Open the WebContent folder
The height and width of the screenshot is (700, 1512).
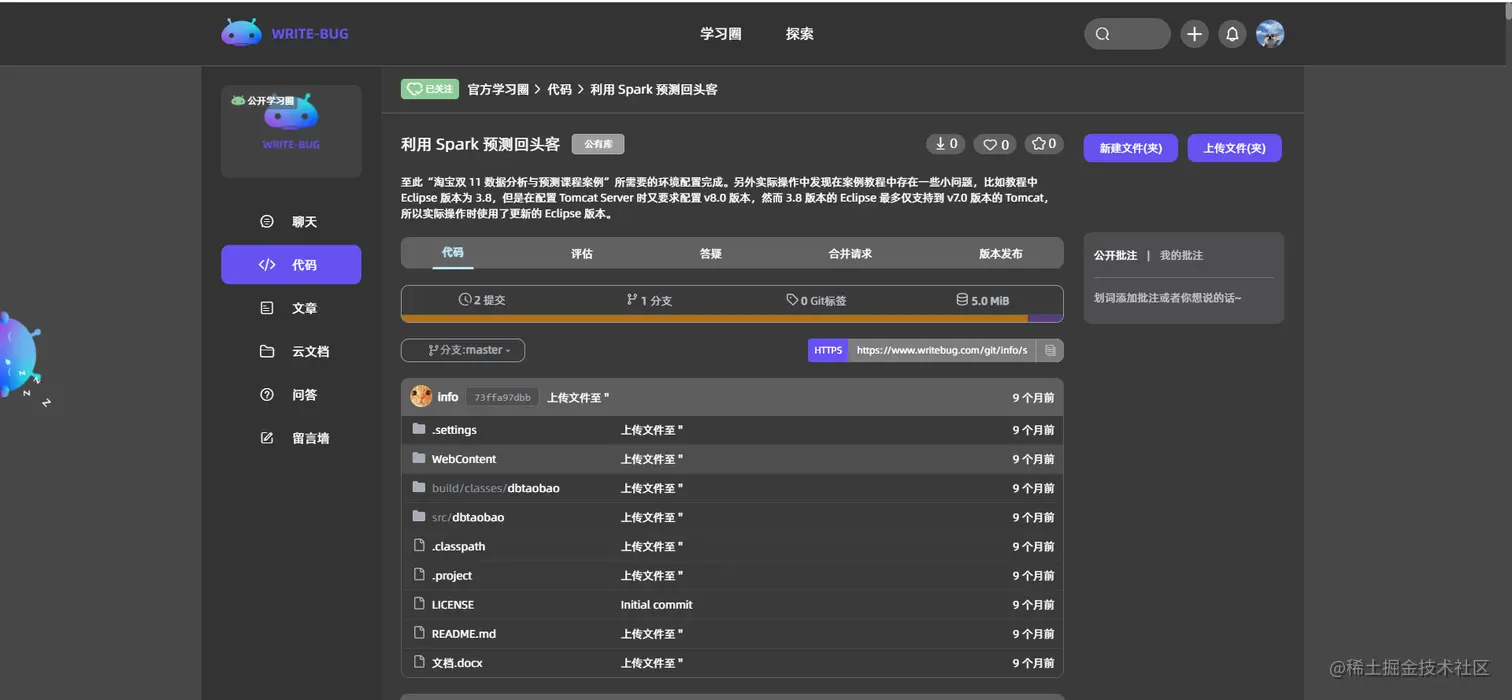point(464,459)
